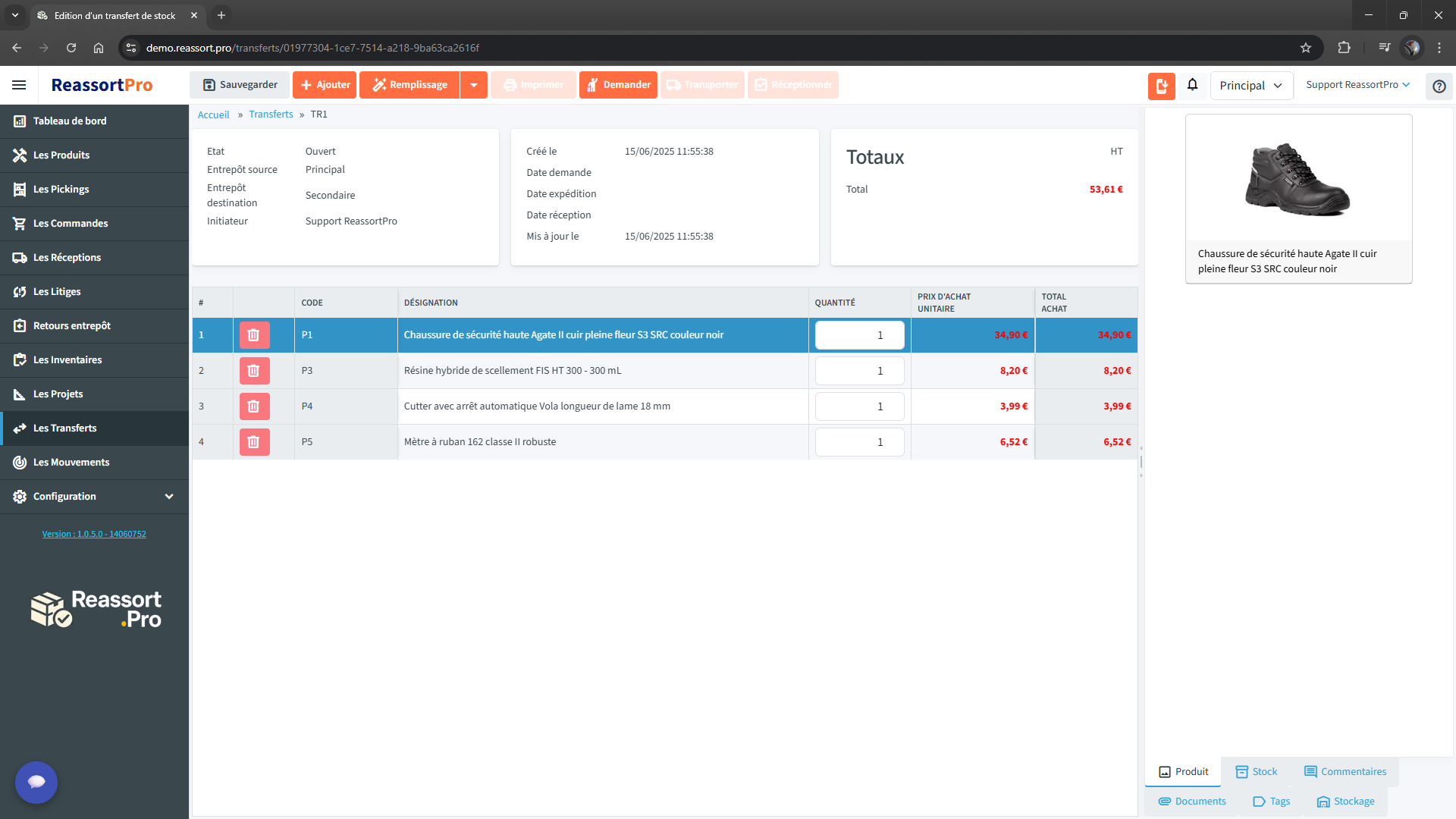Open the Principal warehouse dropdown
Image resolution: width=1456 pixels, height=819 pixels.
click(1251, 86)
